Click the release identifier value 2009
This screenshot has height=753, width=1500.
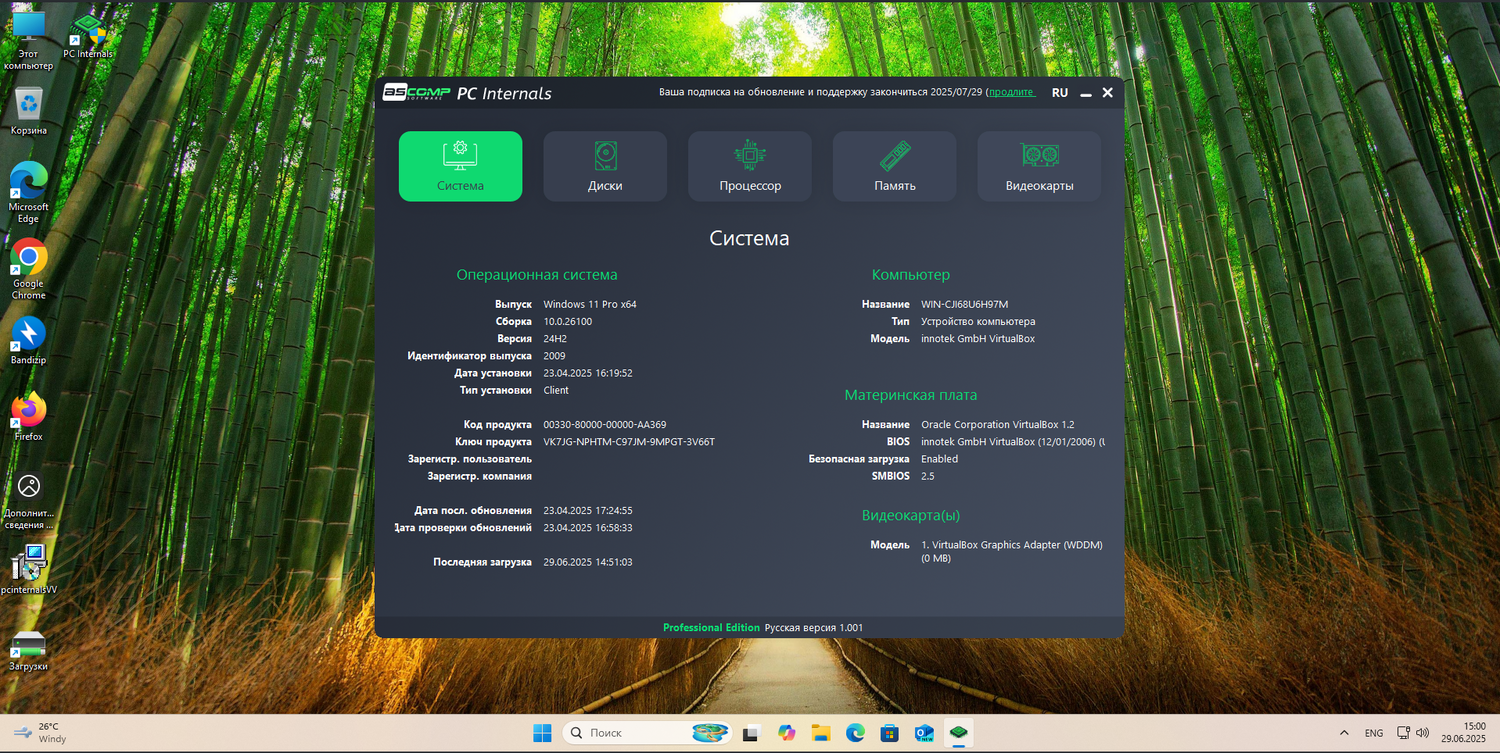click(554, 356)
